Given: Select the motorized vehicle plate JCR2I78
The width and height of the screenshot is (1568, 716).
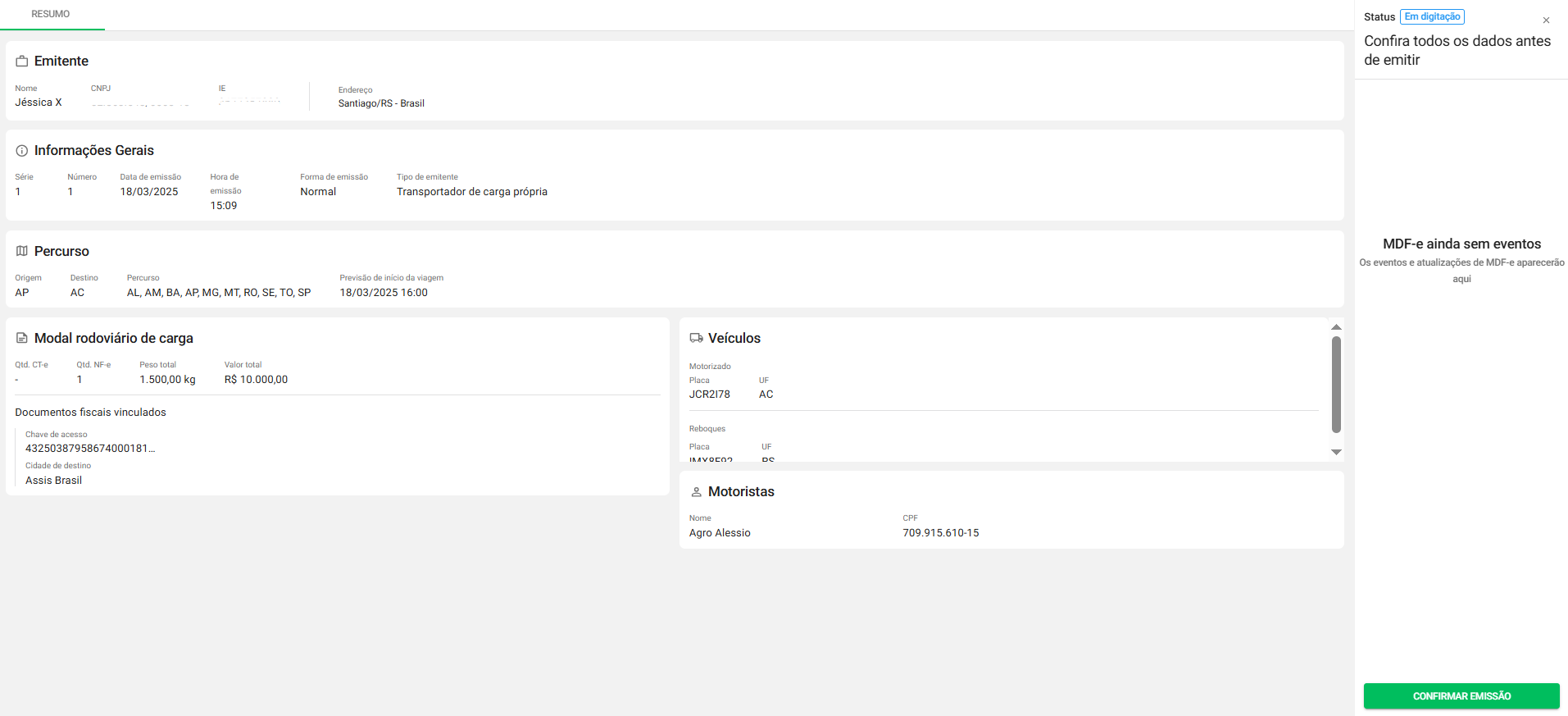Looking at the screenshot, I should [x=709, y=394].
